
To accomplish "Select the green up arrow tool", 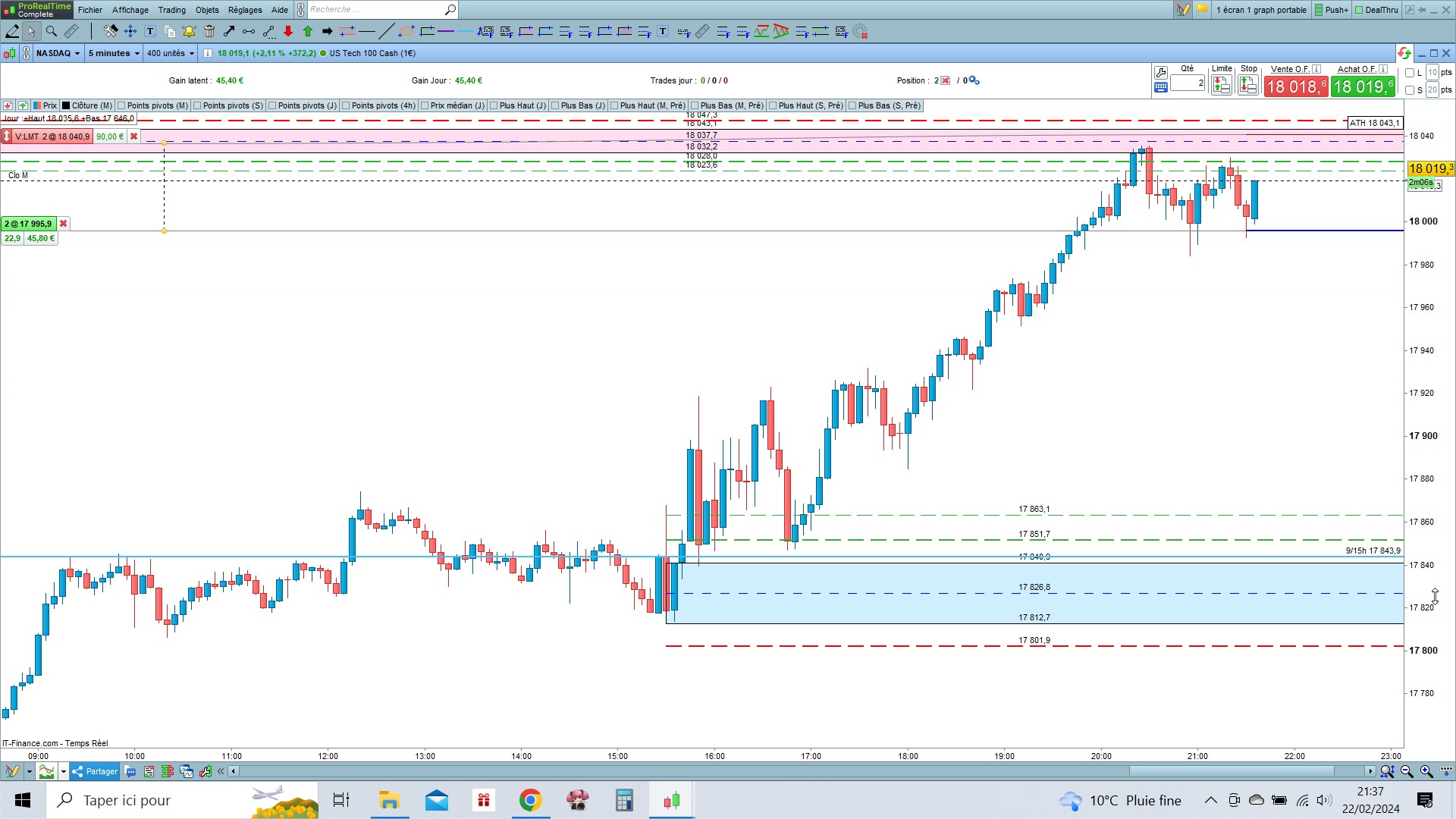I will pyautogui.click(x=308, y=31).
